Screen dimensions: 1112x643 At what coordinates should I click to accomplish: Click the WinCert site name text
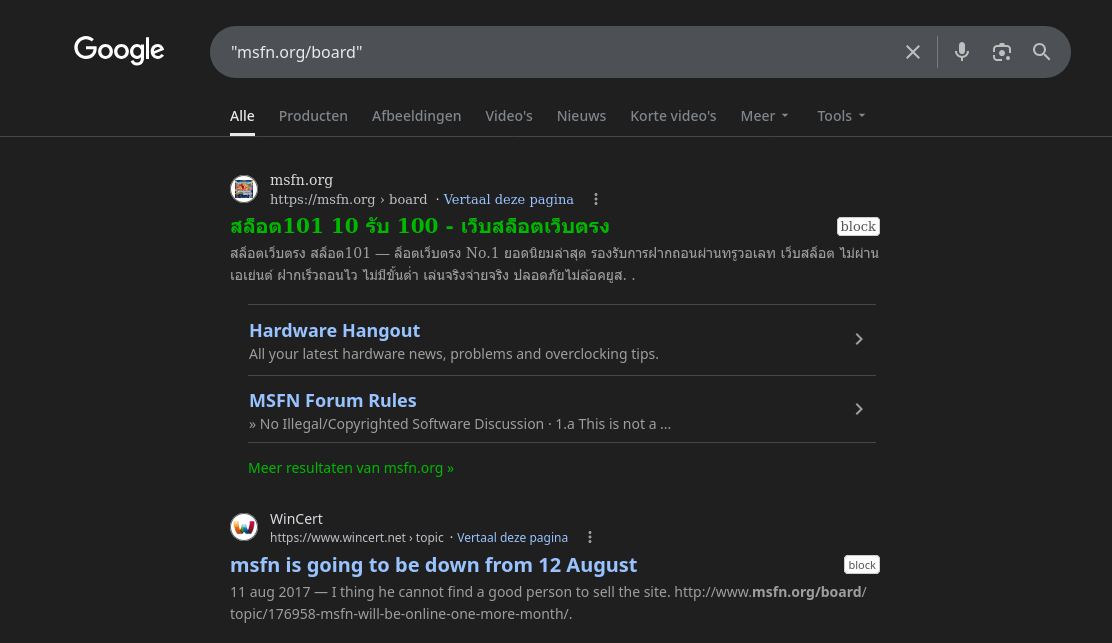(x=296, y=519)
